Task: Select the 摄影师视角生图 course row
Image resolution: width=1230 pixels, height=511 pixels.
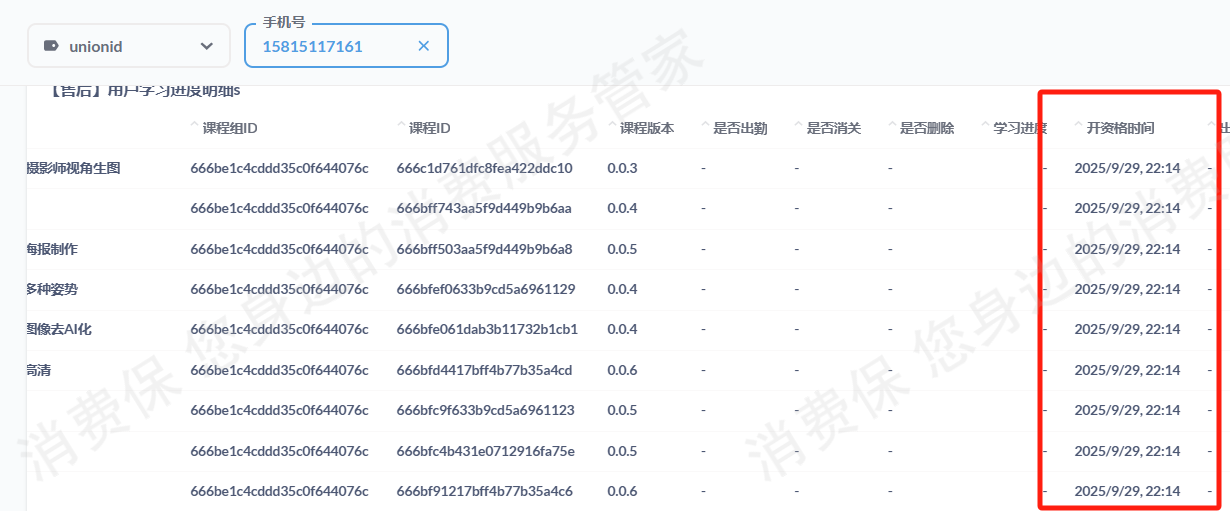Action: 73,168
